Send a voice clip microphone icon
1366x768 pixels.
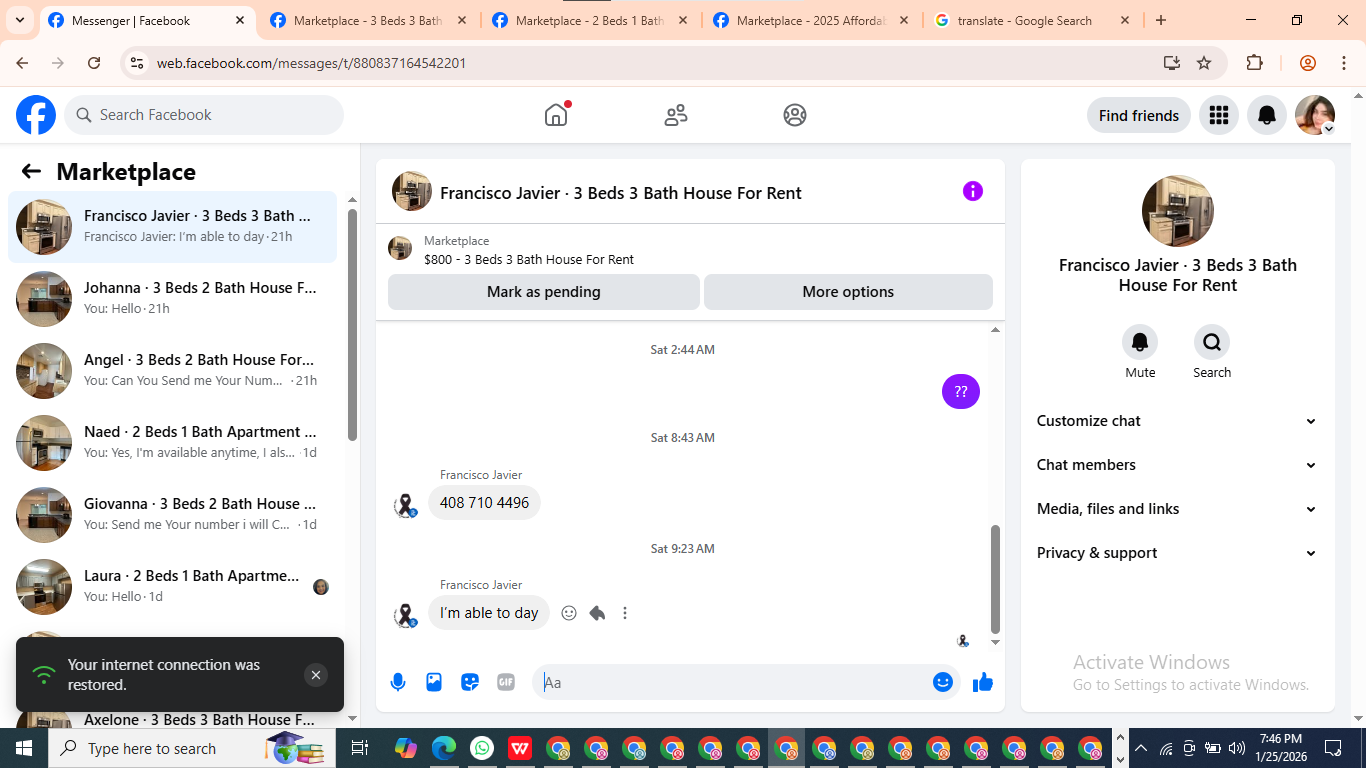click(x=398, y=682)
